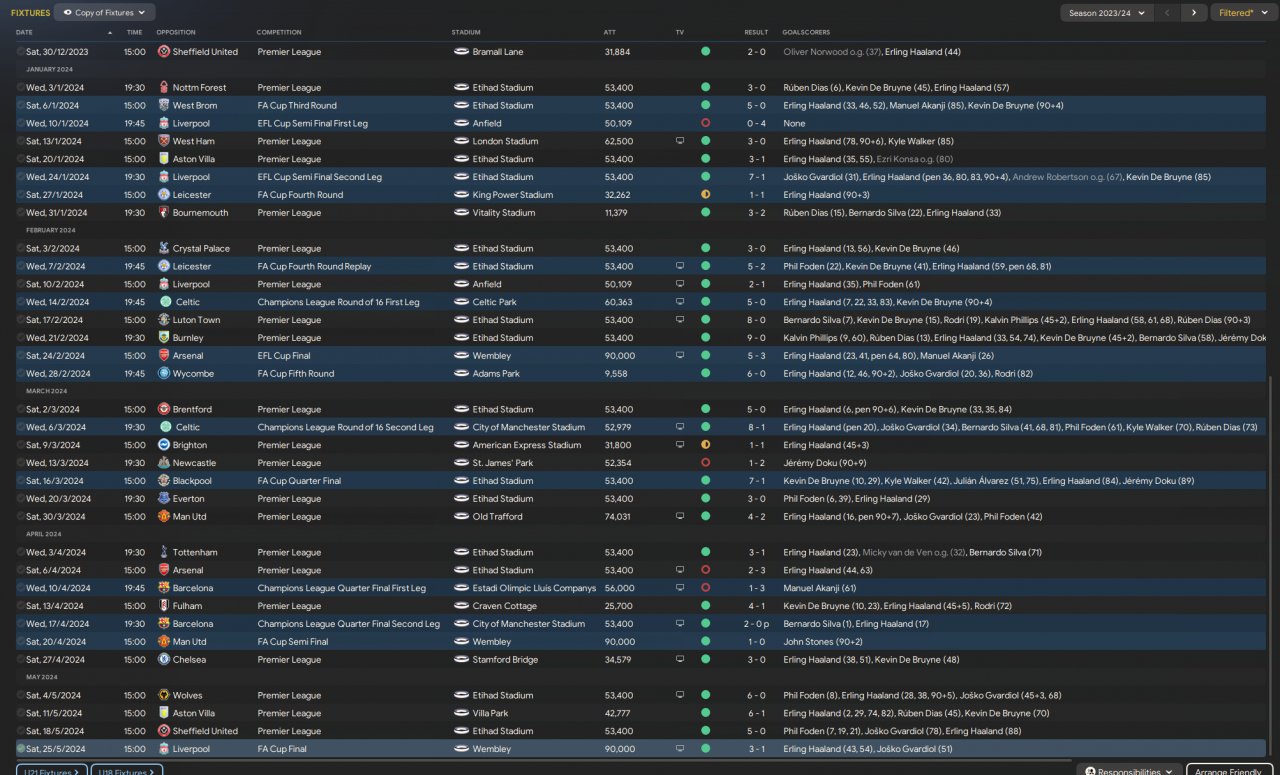Image resolution: width=1280 pixels, height=775 pixels.
Task: Sort by the Opposition column header
Action: (176, 33)
